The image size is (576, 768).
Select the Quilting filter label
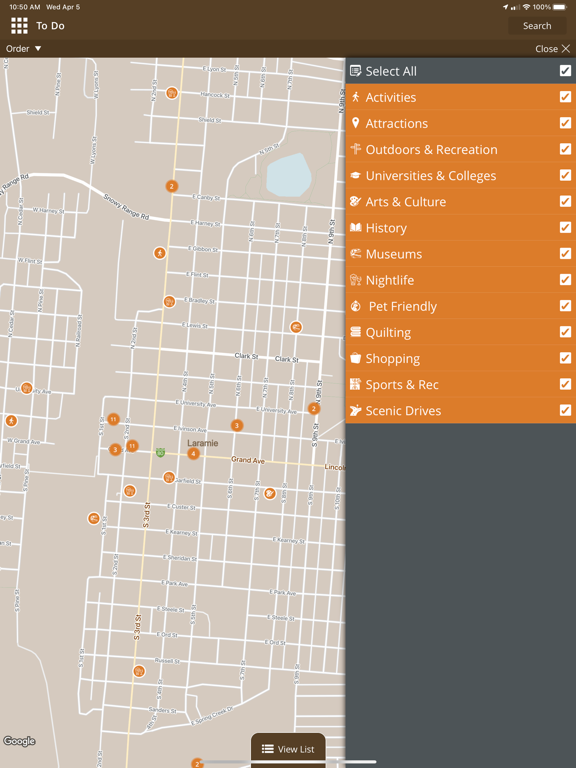coord(388,333)
